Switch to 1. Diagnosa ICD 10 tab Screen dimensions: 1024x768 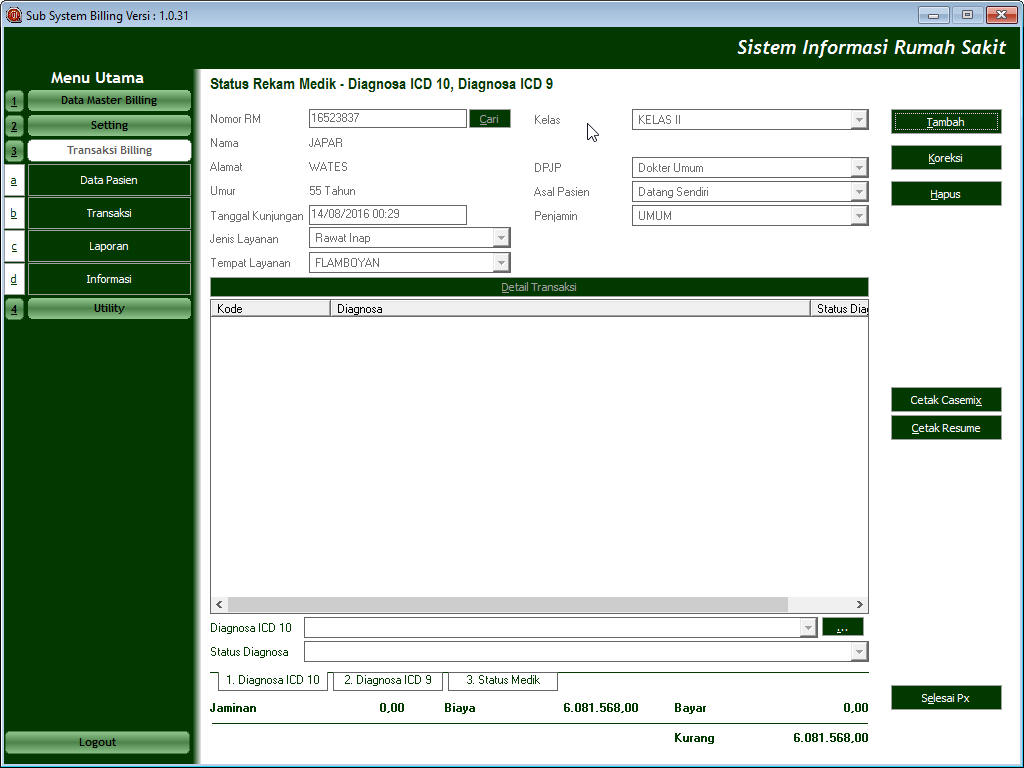coord(272,680)
